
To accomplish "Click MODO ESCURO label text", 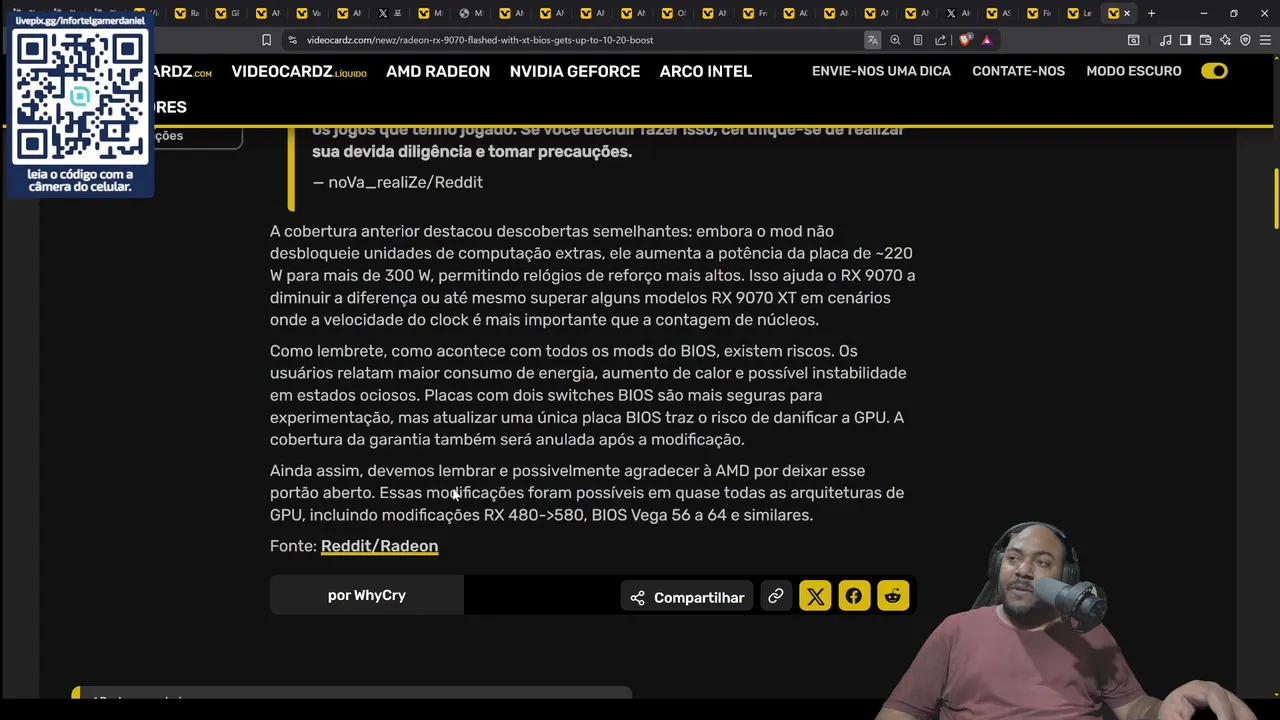I will pos(1134,71).
